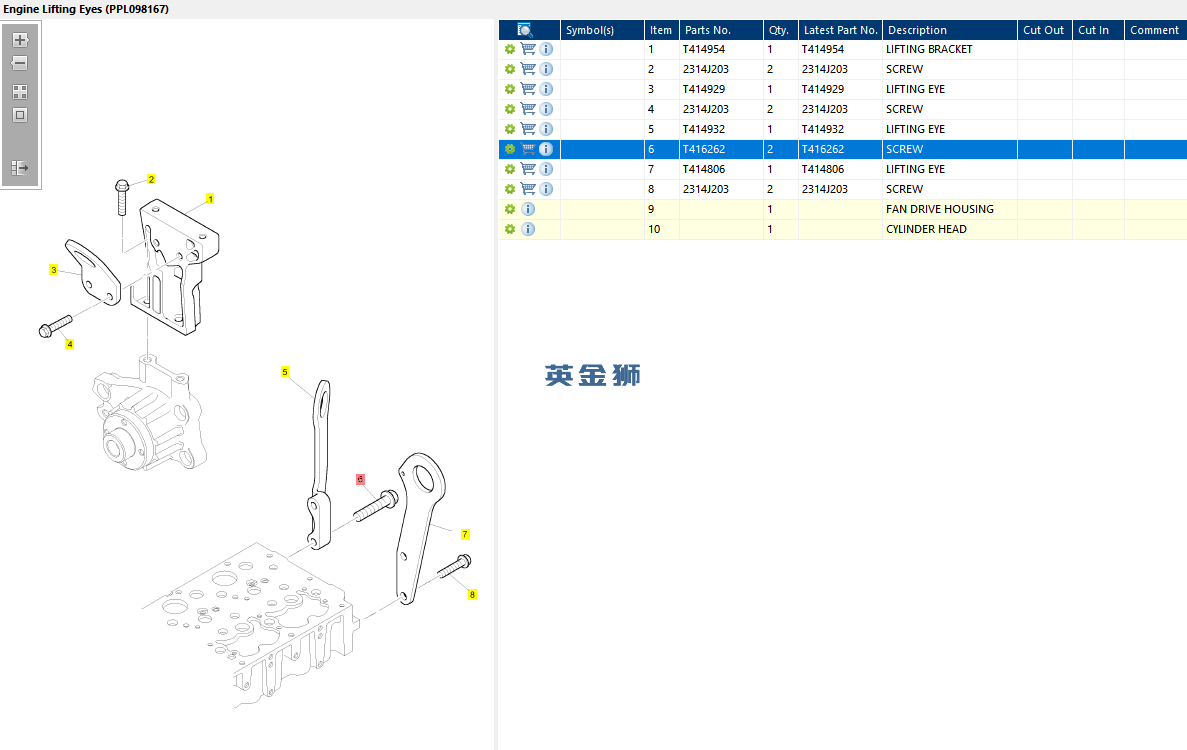Viewport: 1187px width, 750px height.
Task: Click part number T414932 in Parts No. column
Action: click(x=704, y=129)
